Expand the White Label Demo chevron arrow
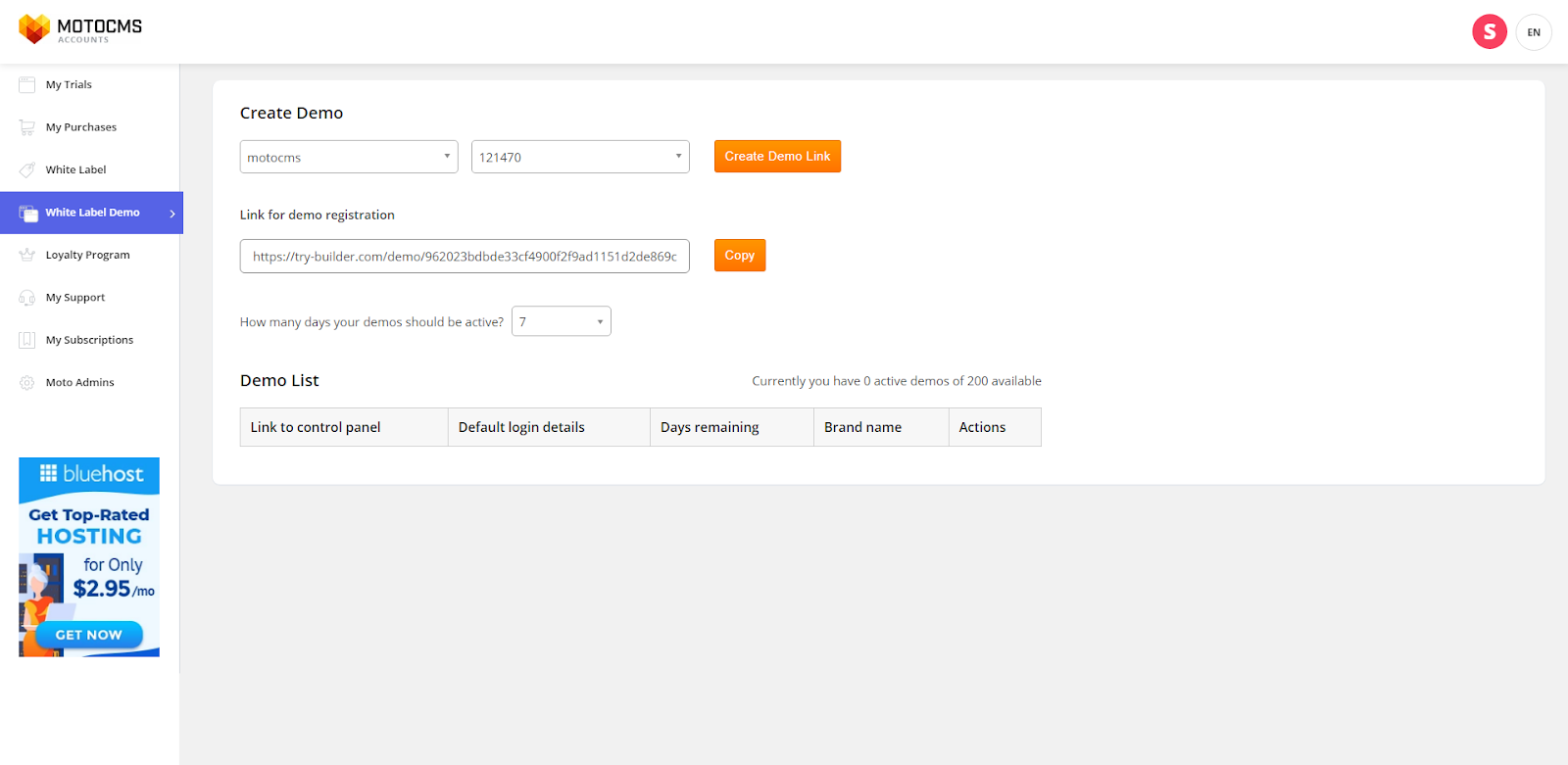Screen dimensions: 1568x765 pyautogui.click(x=172, y=214)
